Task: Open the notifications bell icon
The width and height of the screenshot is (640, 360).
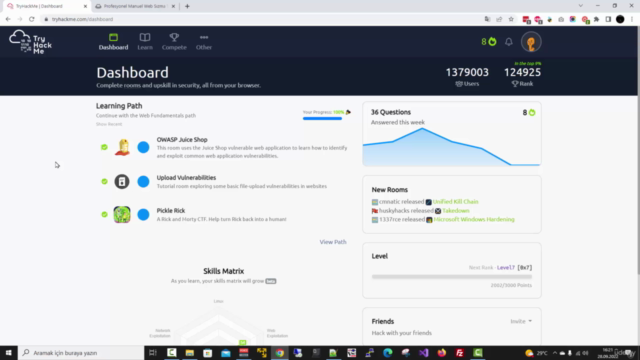Action: (x=509, y=42)
